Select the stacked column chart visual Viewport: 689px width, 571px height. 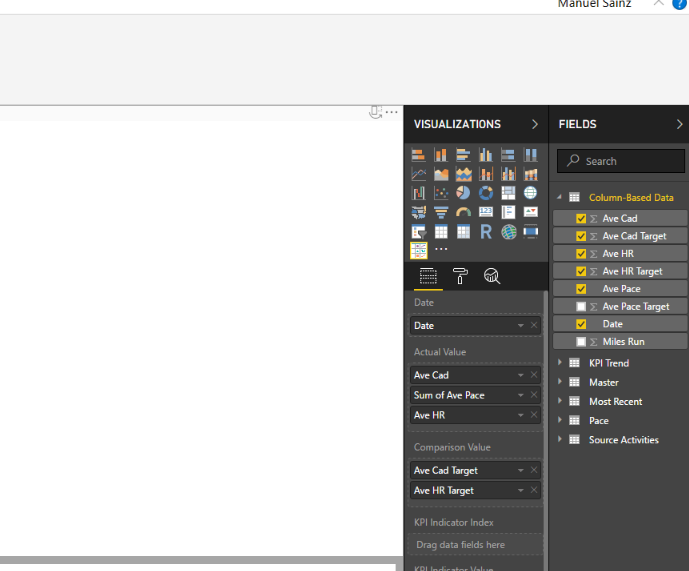coord(441,155)
